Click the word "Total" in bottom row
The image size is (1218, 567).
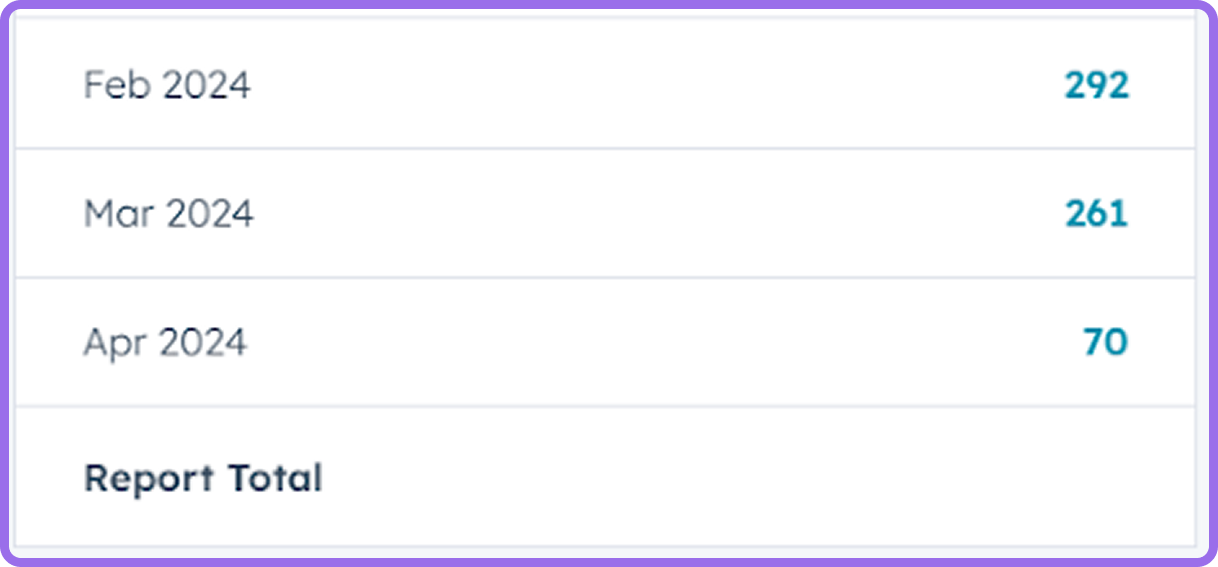[x=276, y=478]
